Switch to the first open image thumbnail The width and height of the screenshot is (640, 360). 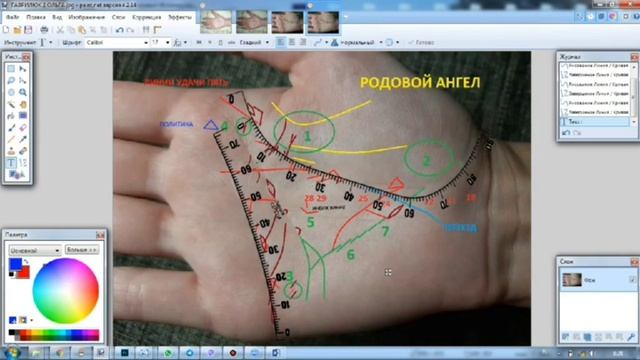pos(216,22)
